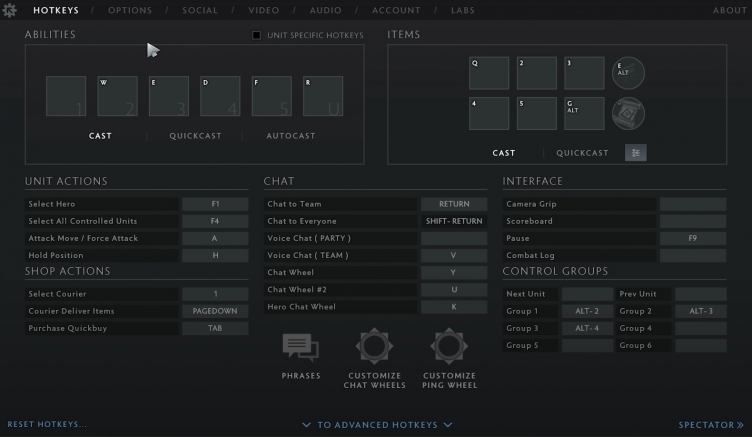Switch abilities to Autocast mode
Image resolution: width=752 pixels, height=437 pixels.
(290, 136)
